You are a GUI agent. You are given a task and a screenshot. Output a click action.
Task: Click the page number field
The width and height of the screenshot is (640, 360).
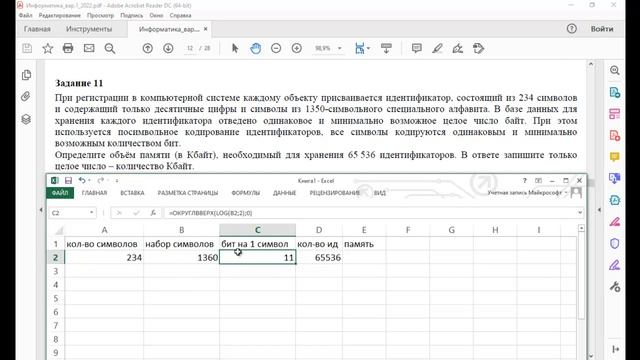tap(190, 48)
